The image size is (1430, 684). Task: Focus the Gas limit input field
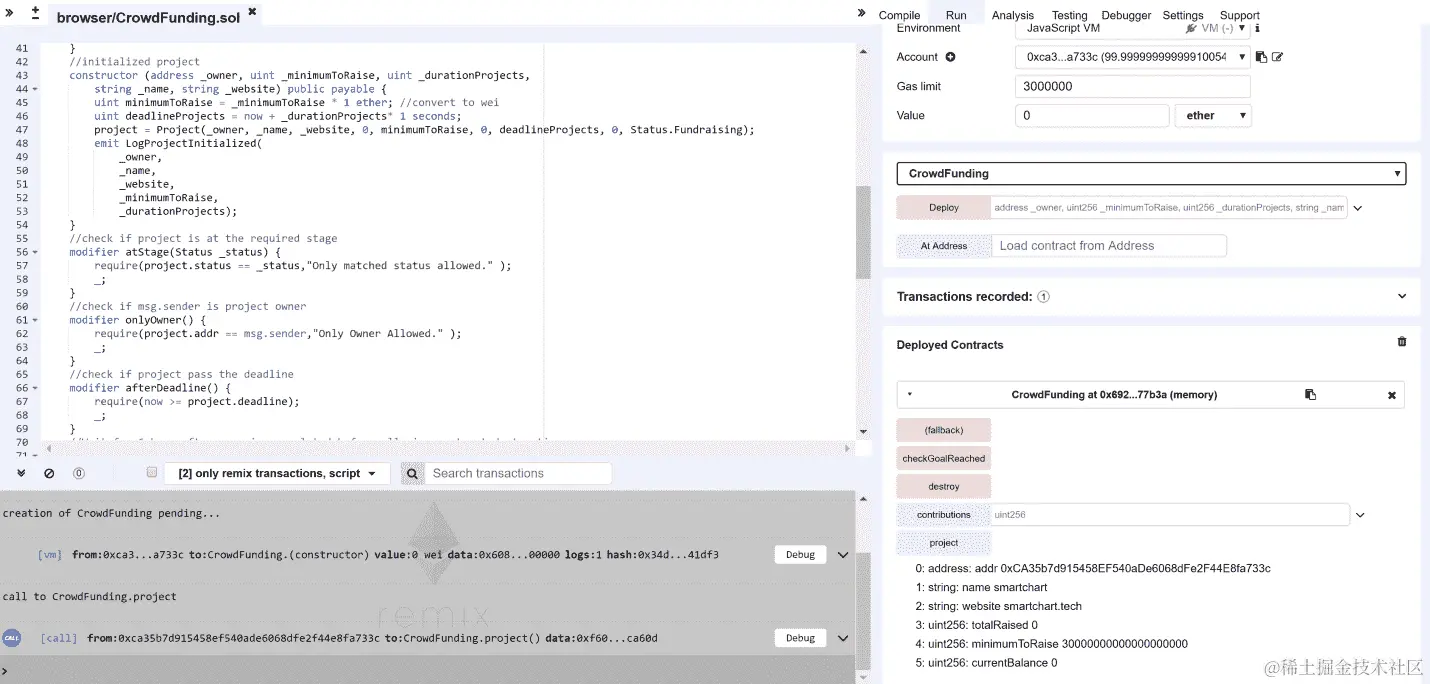[x=1133, y=87]
